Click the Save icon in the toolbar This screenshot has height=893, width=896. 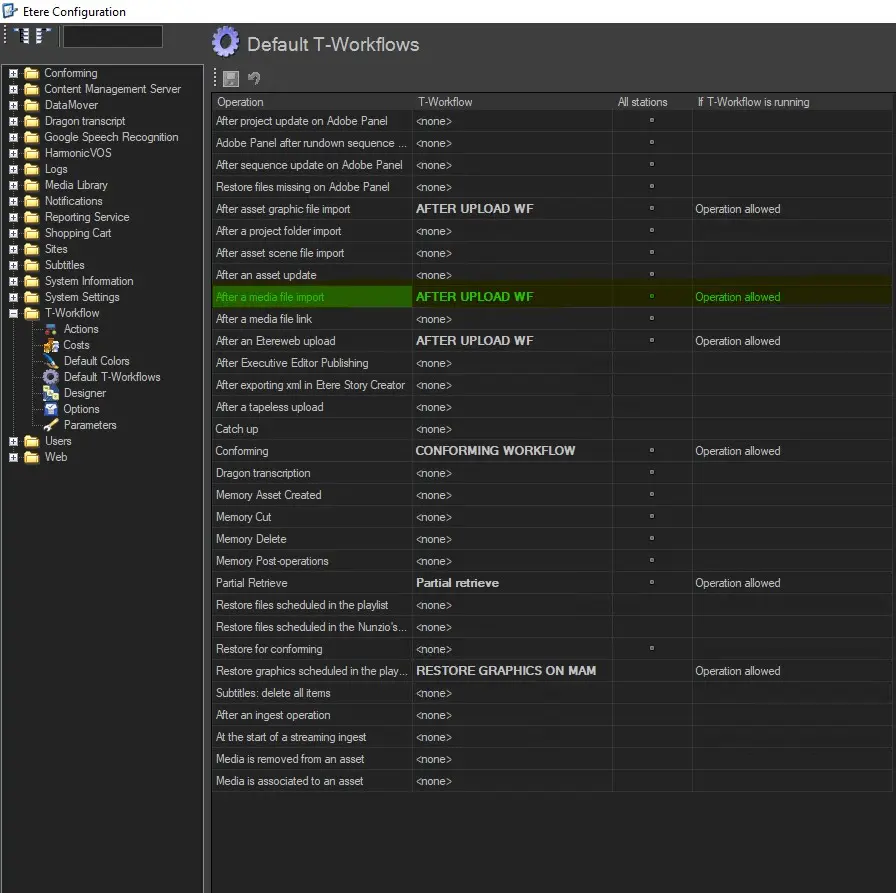pyautogui.click(x=231, y=78)
